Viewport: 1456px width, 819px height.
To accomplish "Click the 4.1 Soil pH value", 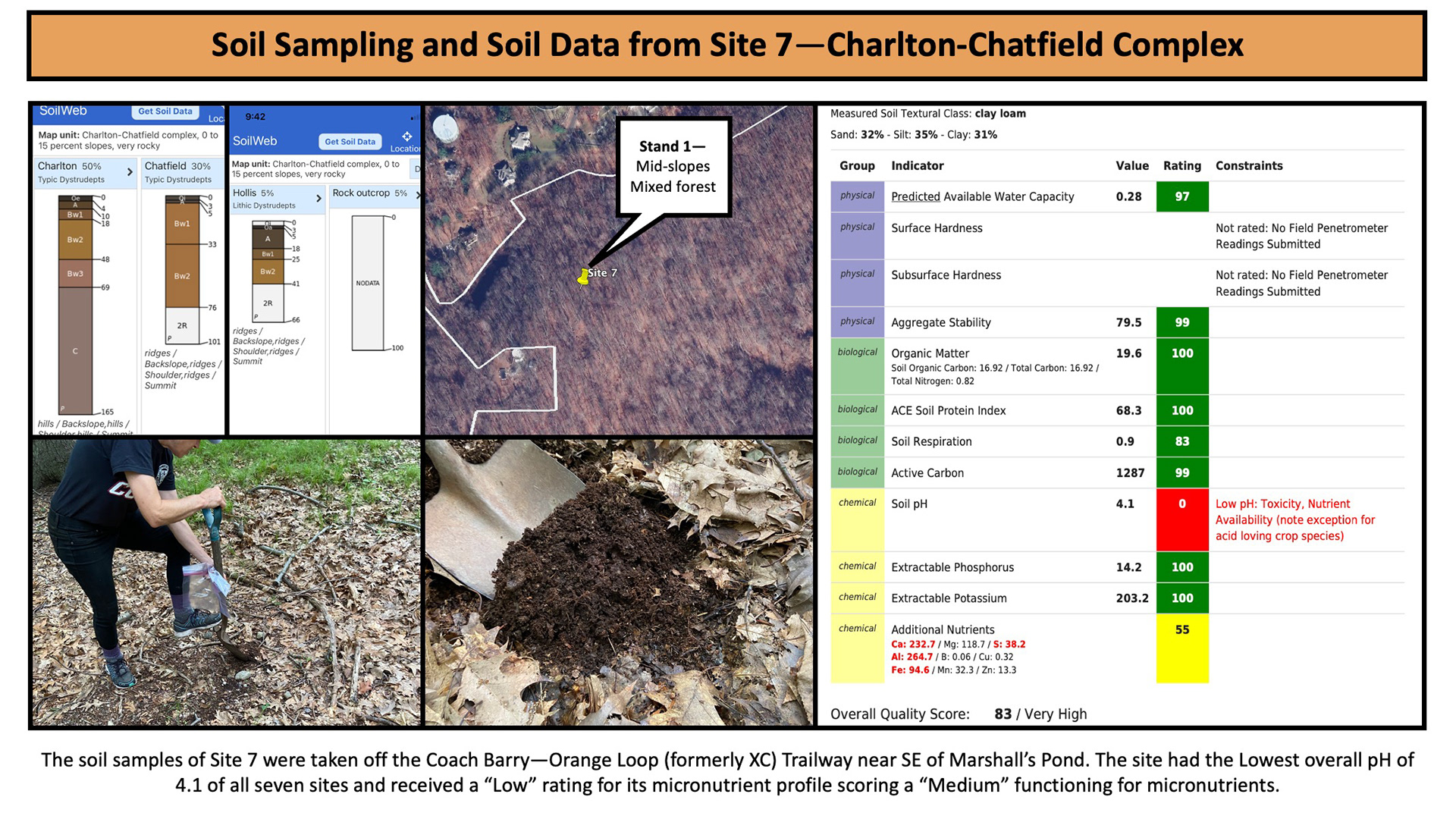I will [1125, 504].
